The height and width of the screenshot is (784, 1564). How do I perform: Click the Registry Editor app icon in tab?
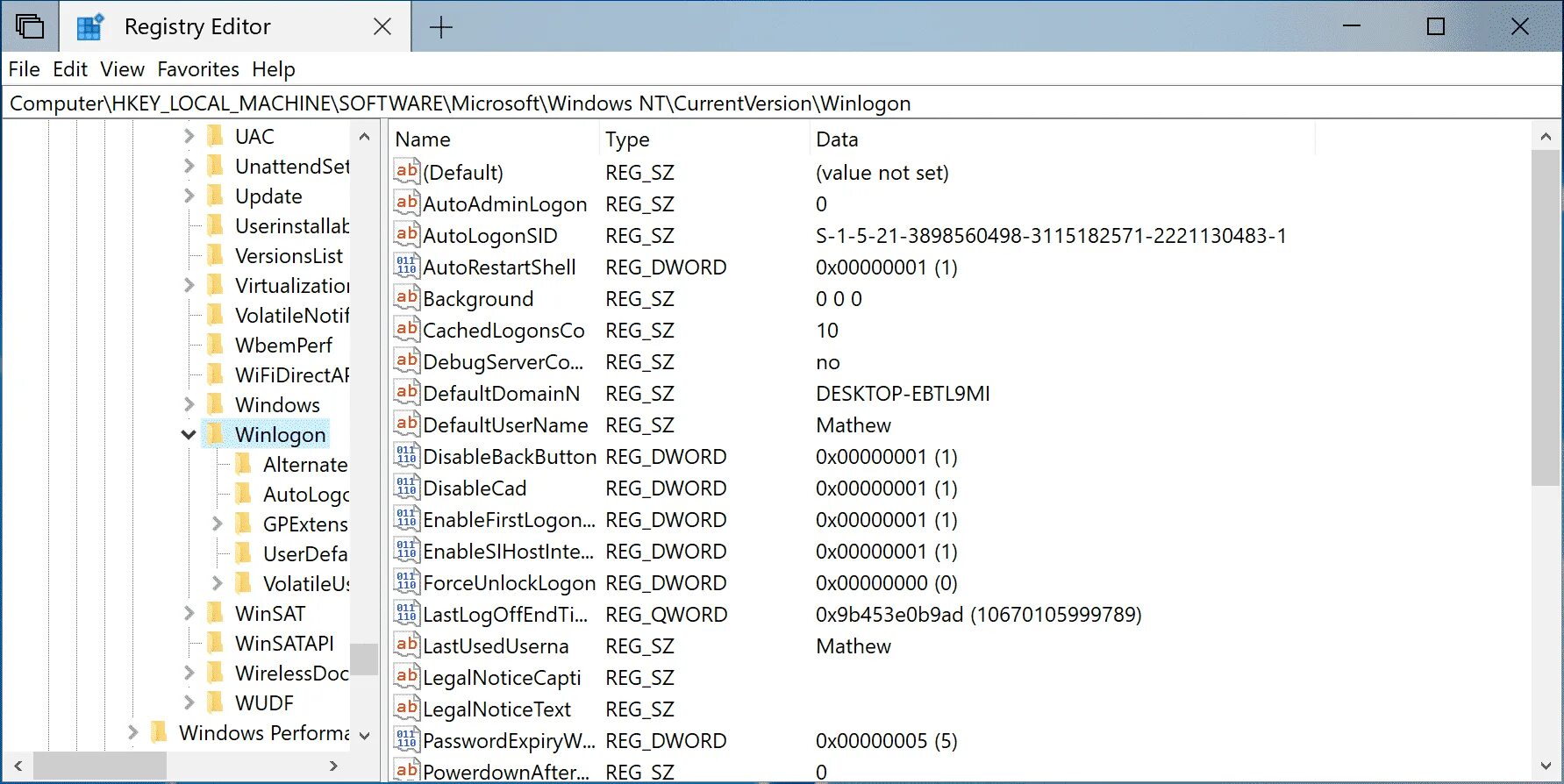[89, 27]
